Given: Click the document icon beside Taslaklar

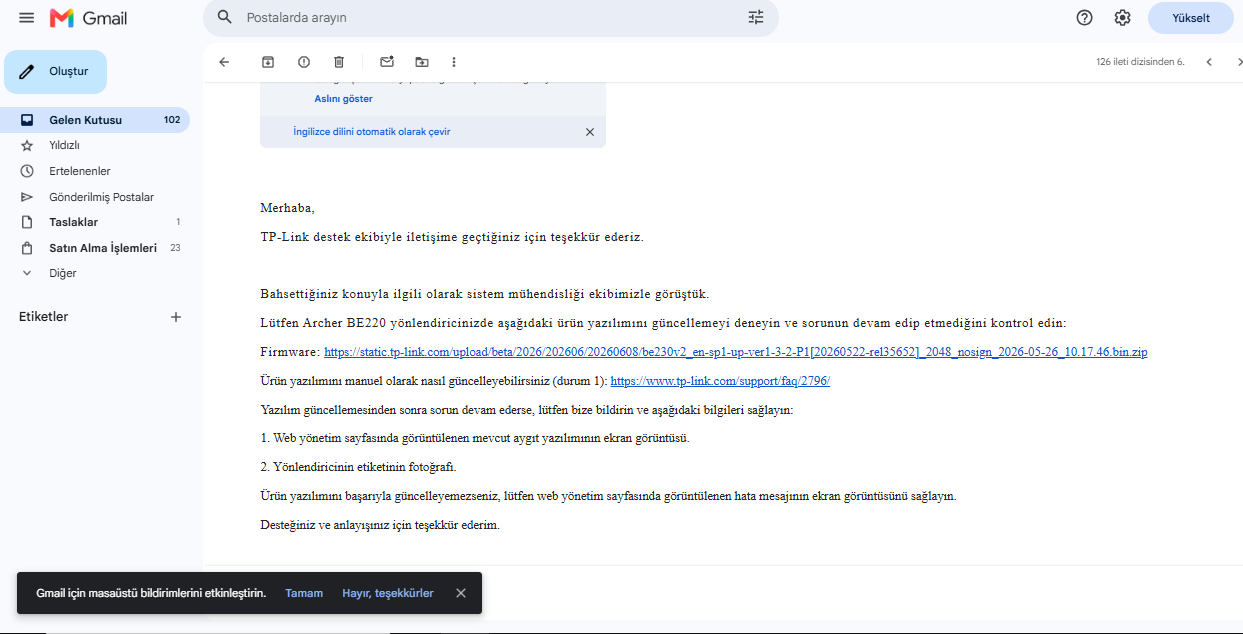Looking at the screenshot, I should tap(27, 222).
